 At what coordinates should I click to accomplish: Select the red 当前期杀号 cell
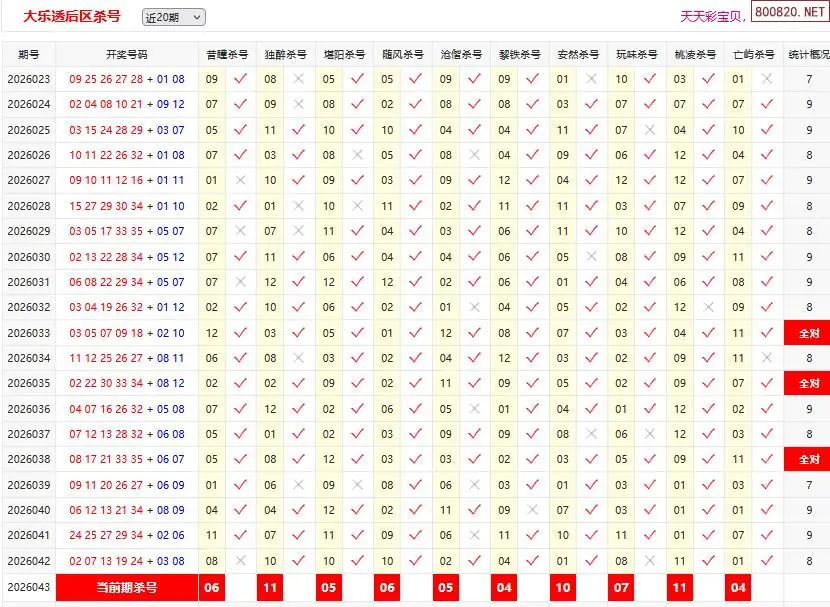(x=126, y=588)
